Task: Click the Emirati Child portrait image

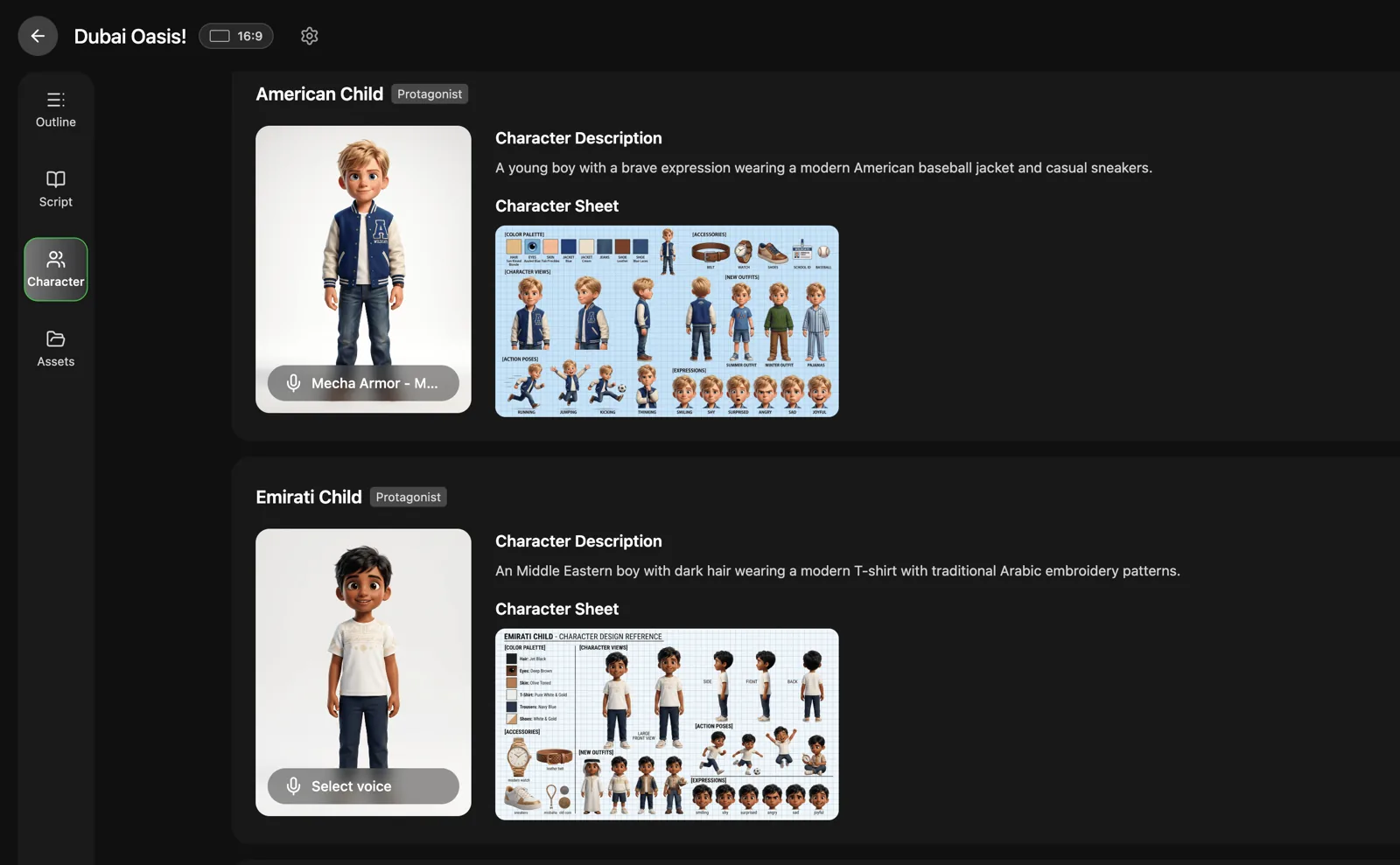Action: (363, 647)
